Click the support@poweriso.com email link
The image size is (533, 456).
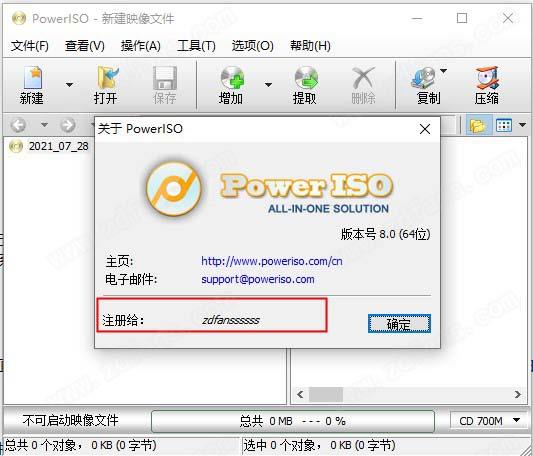(x=258, y=280)
